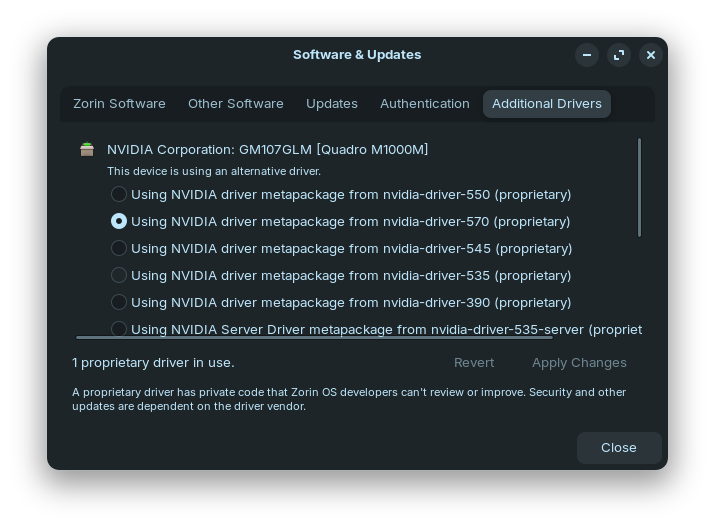
Task: Switch to the Other Software tab
Action: tap(236, 104)
